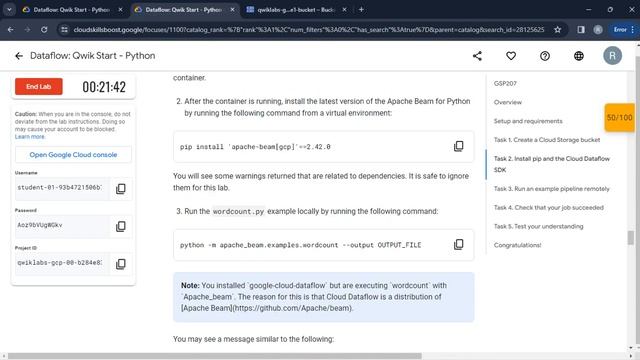Click the Project ID field value
The height and width of the screenshot is (360, 640).
point(62,263)
